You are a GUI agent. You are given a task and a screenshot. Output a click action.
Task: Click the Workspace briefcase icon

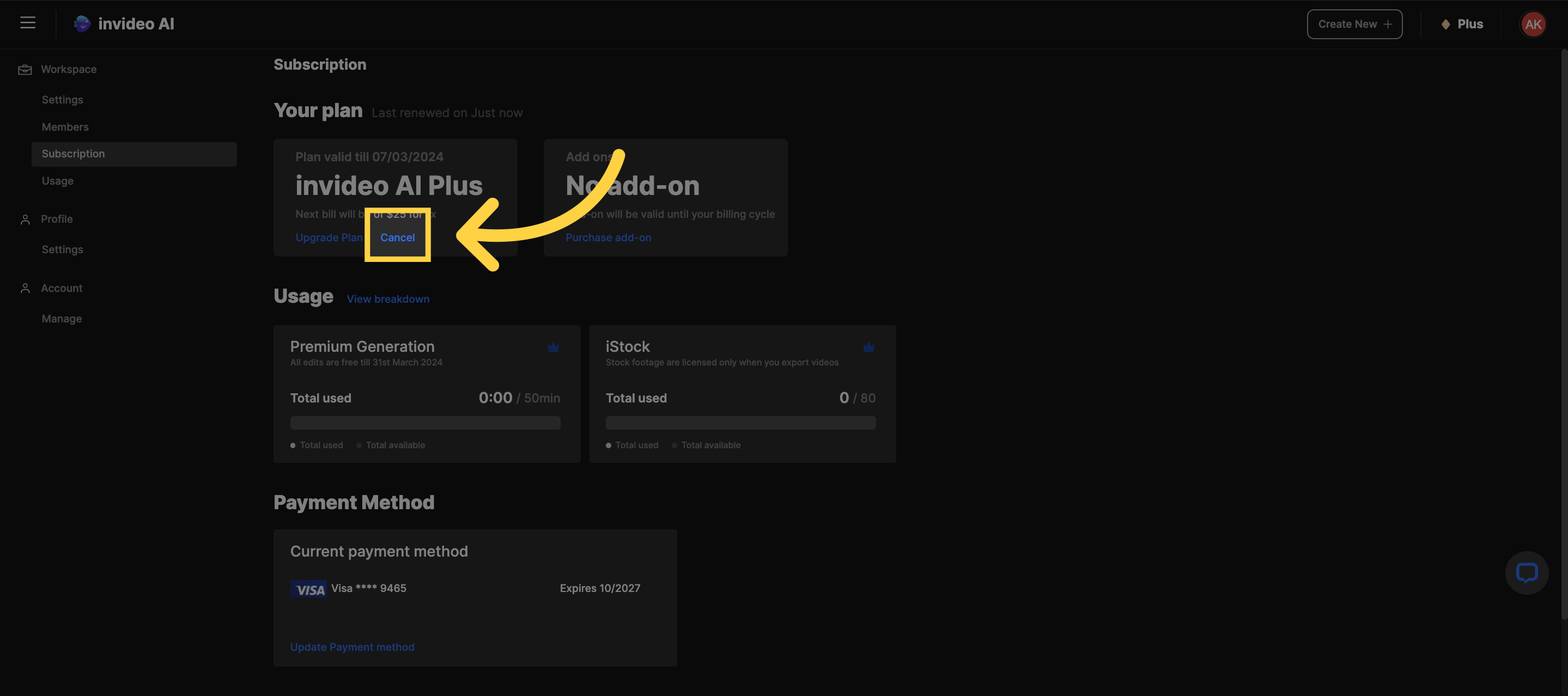click(25, 69)
